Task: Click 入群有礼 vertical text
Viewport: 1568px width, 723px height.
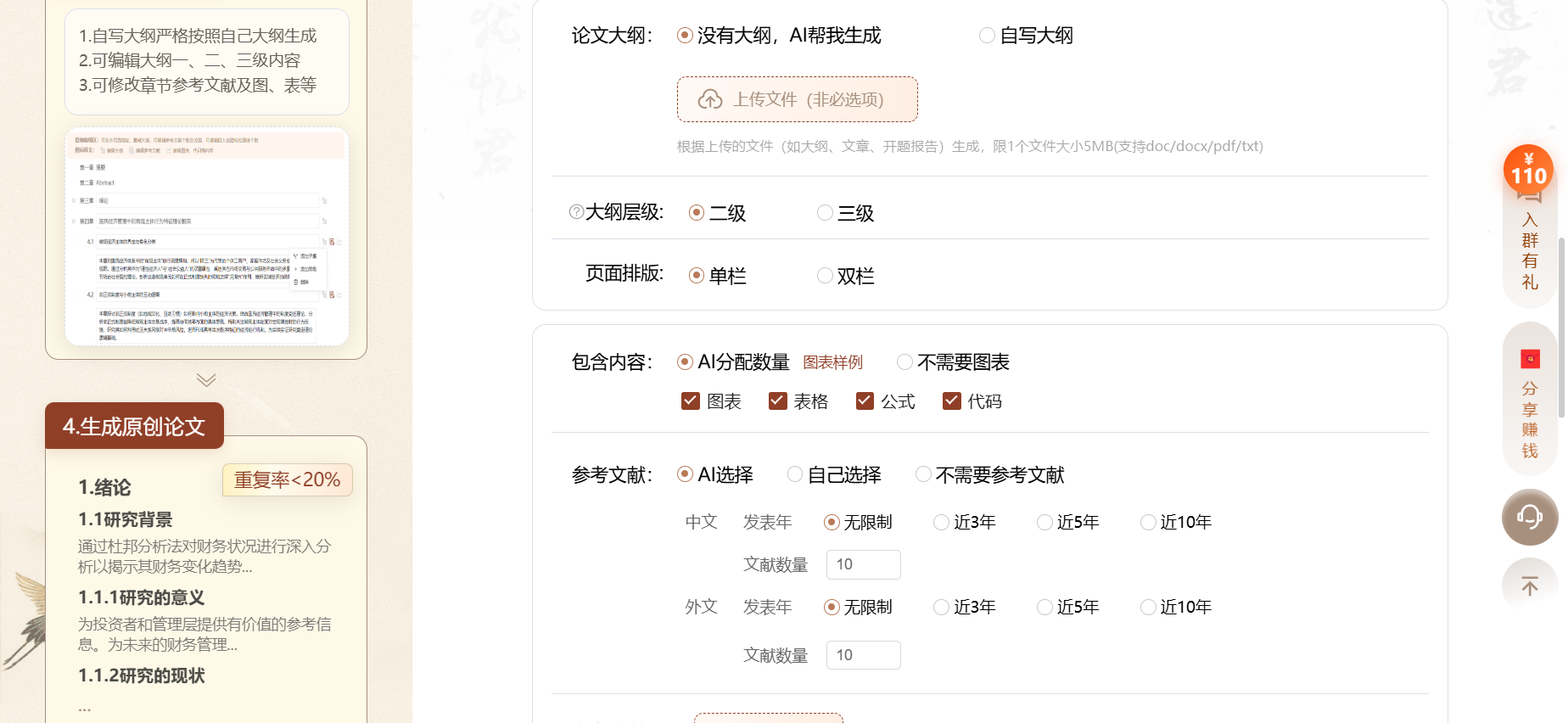Action: 1530,251
